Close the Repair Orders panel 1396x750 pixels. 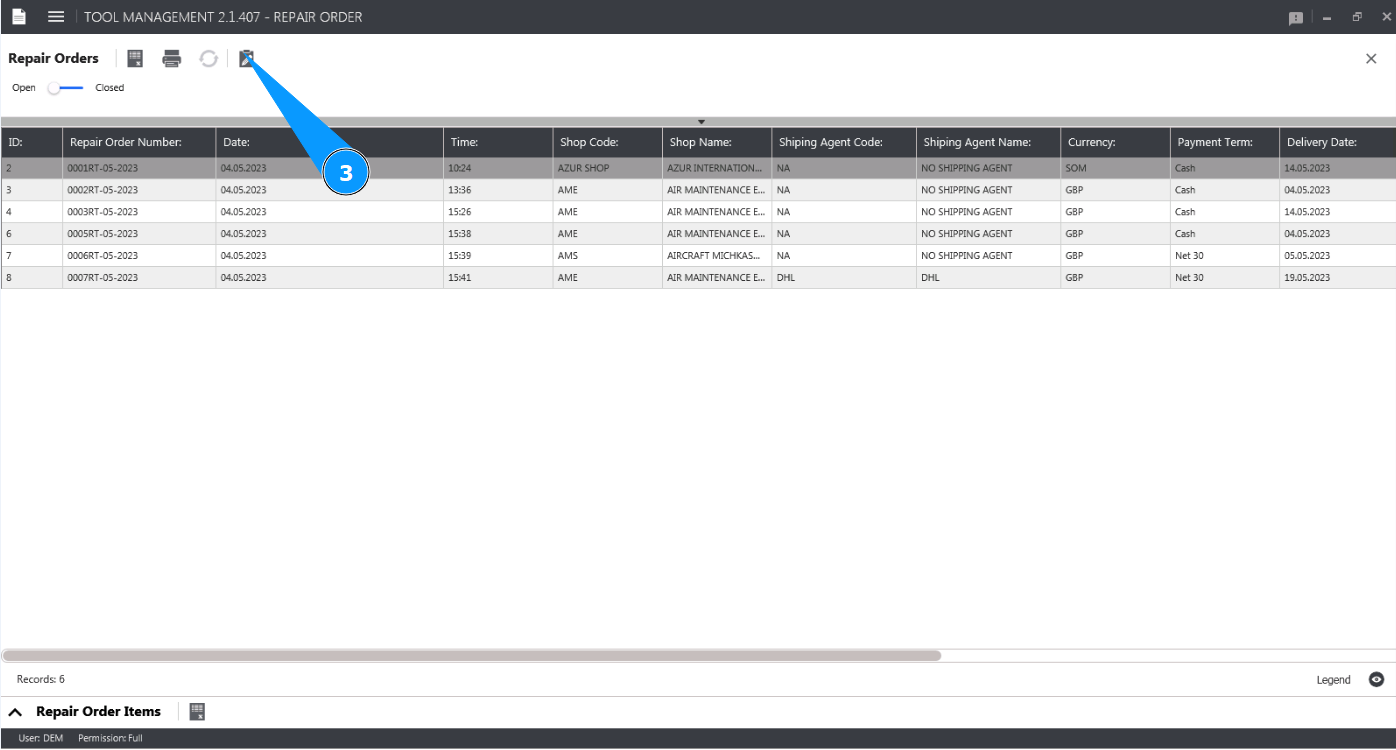tap(1371, 59)
